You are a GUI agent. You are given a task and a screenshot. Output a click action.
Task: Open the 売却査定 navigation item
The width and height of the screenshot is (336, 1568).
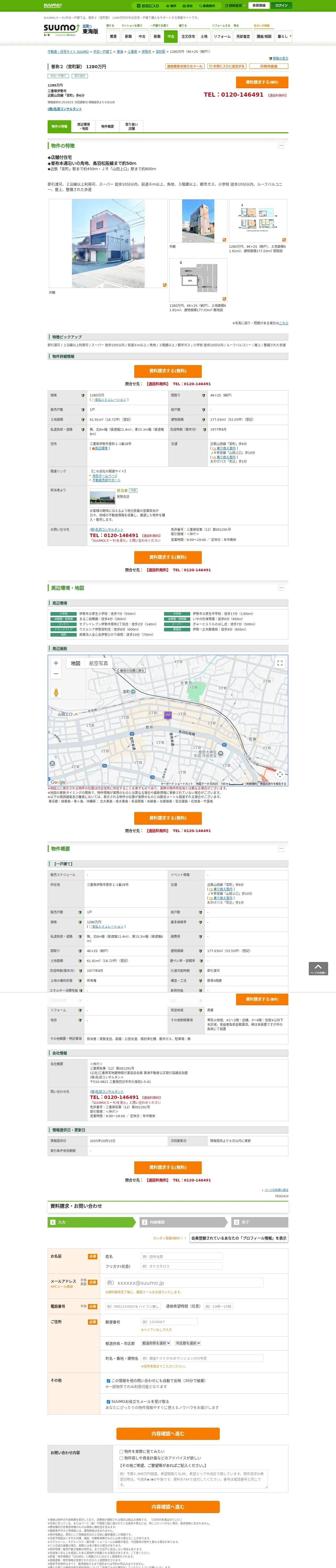tap(243, 37)
